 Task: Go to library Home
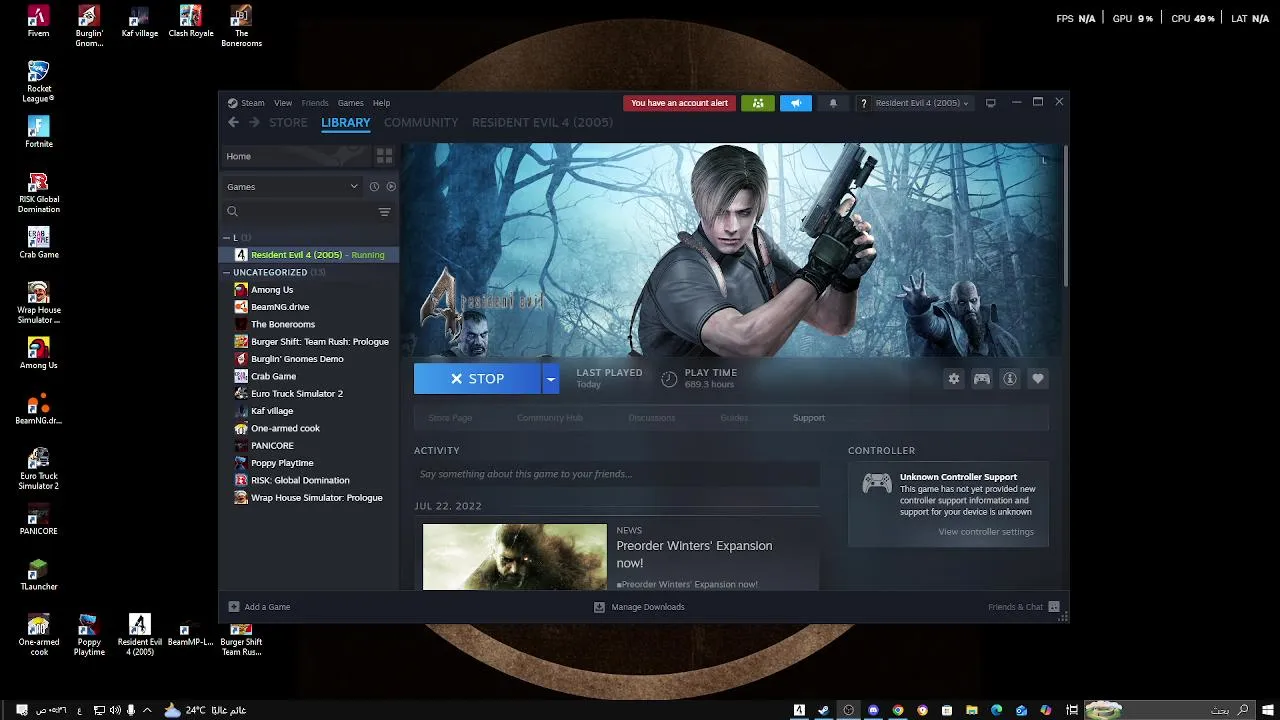click(x=296, y=156)
